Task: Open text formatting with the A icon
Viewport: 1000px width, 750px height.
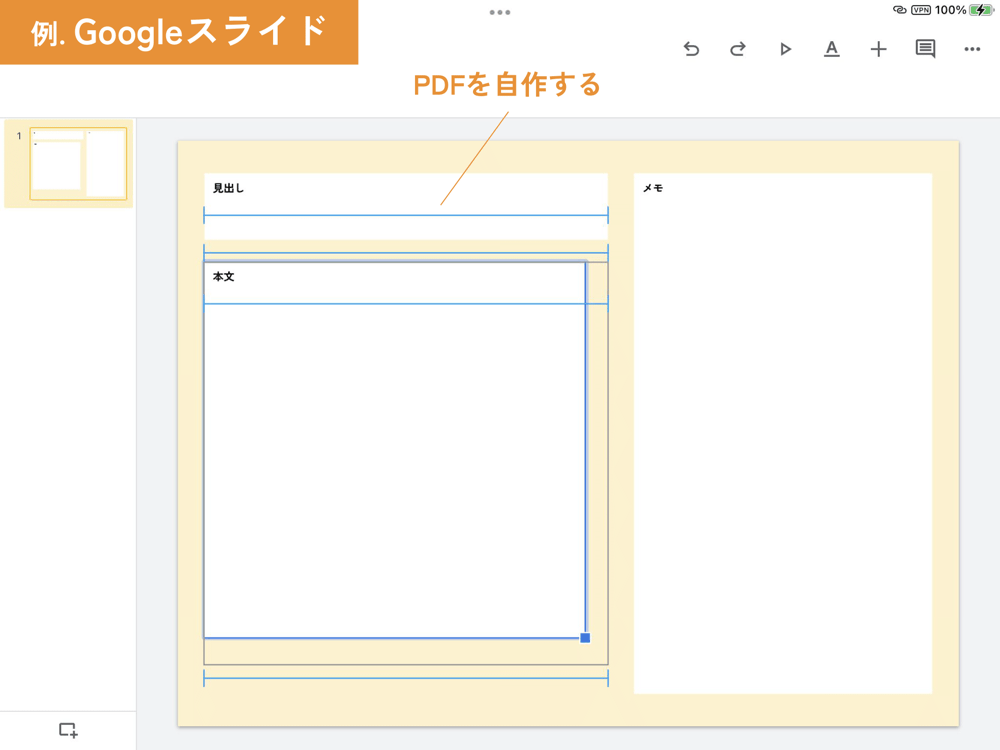Action: coord(832,49)
